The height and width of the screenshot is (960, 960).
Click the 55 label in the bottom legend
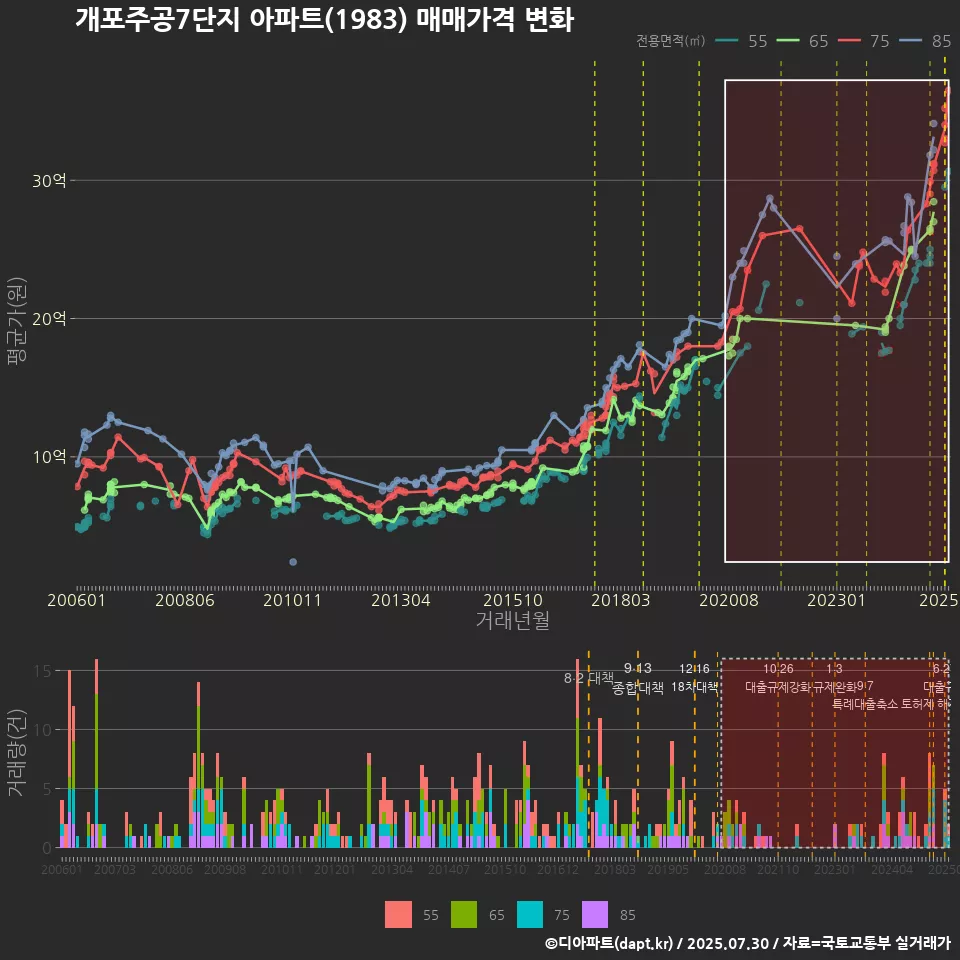[430, 915]
